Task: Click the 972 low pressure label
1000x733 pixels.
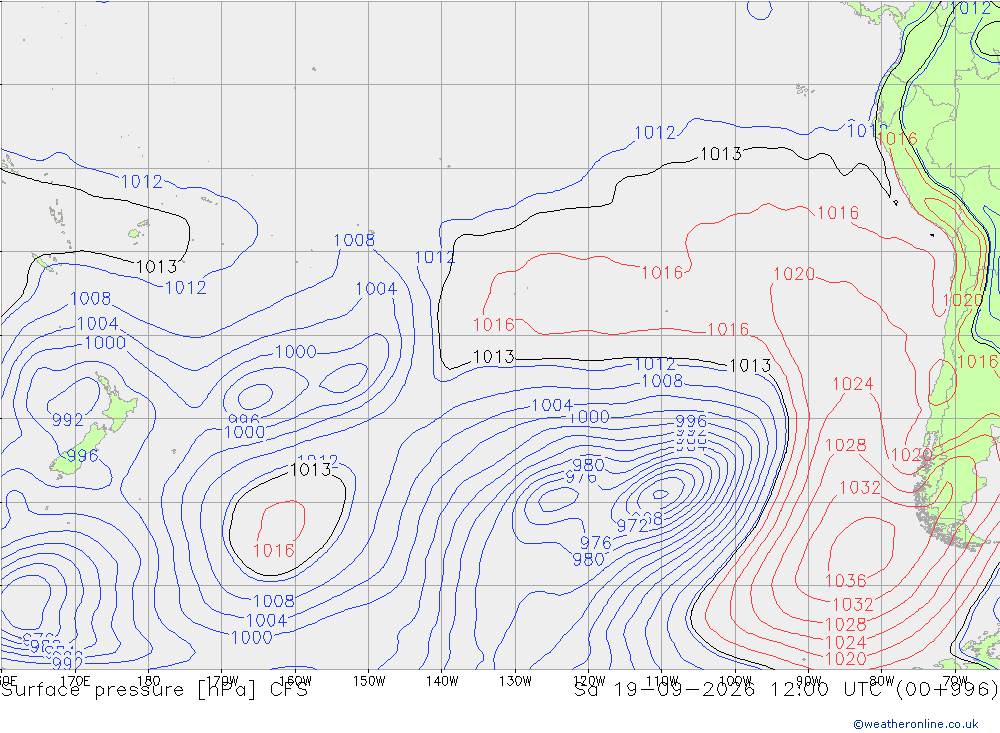Action: [x=632, y=526]
